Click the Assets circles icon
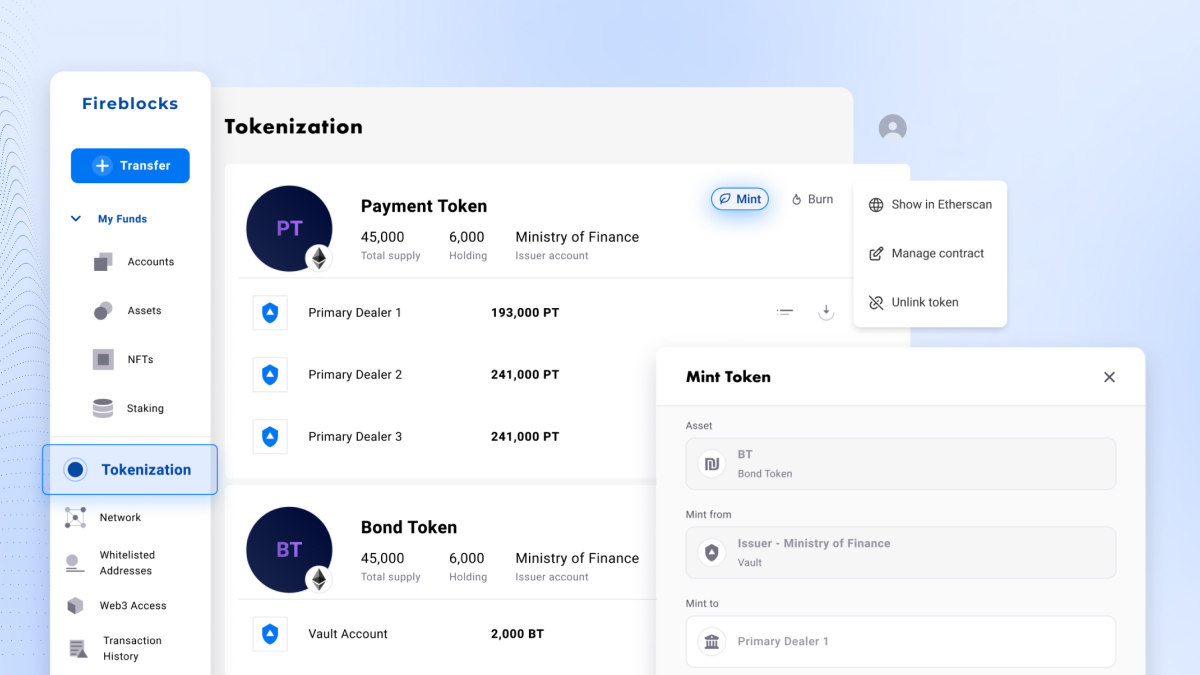 102,311
